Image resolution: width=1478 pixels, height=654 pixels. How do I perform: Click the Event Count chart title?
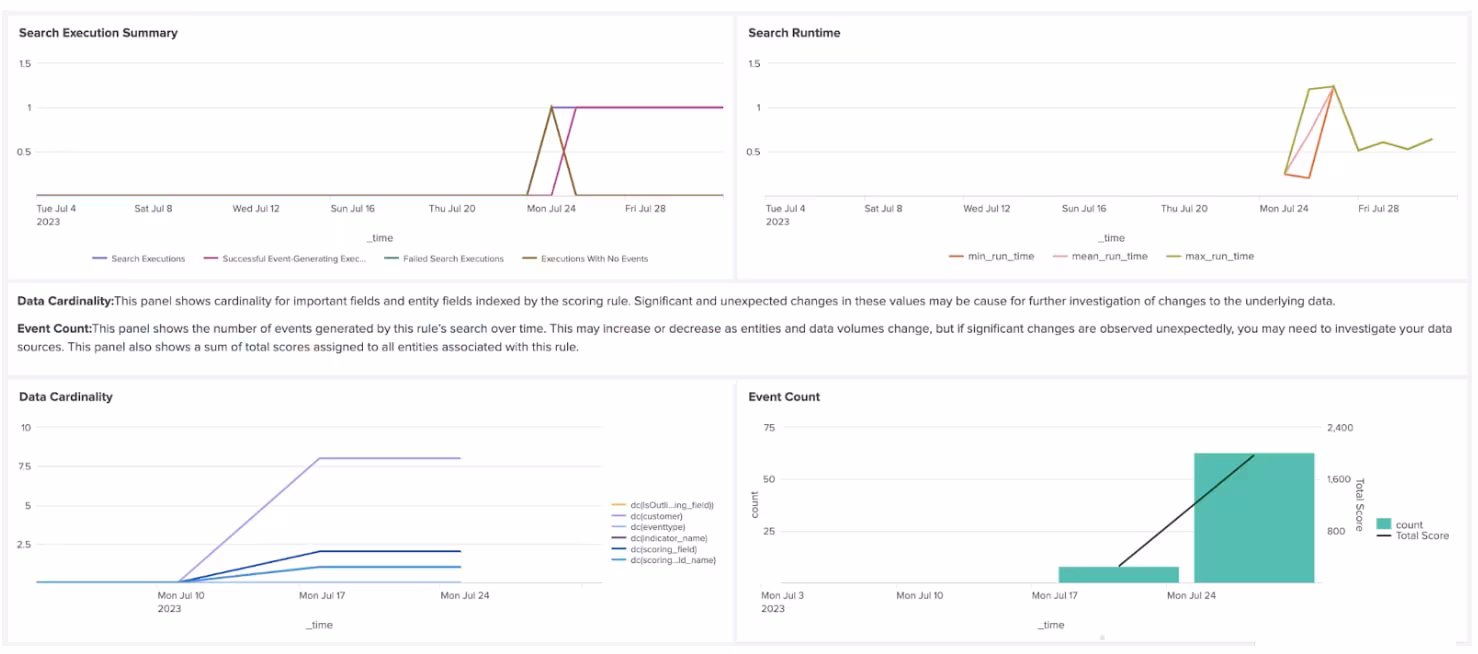[x=784, y=397]
